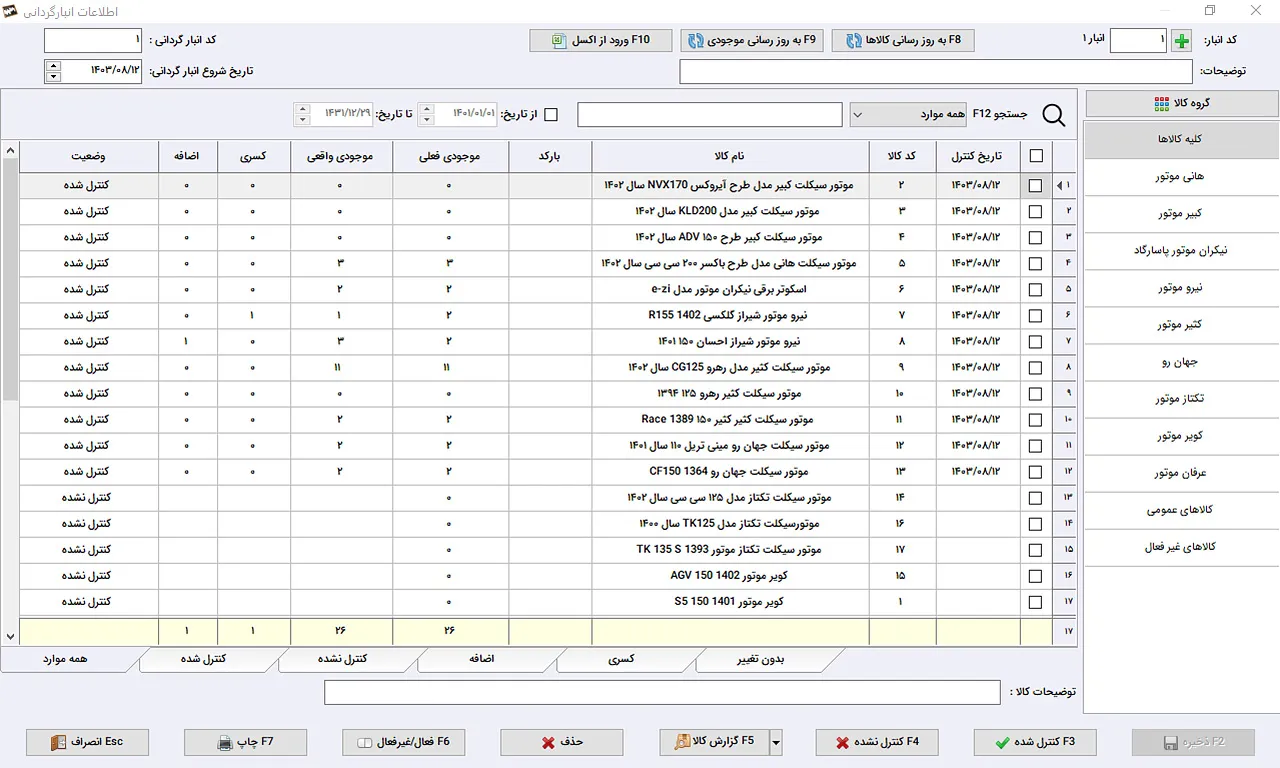The image size is (1280, 768).
Task: Select نیرو موتور product group
Action: coord(1181,287)
